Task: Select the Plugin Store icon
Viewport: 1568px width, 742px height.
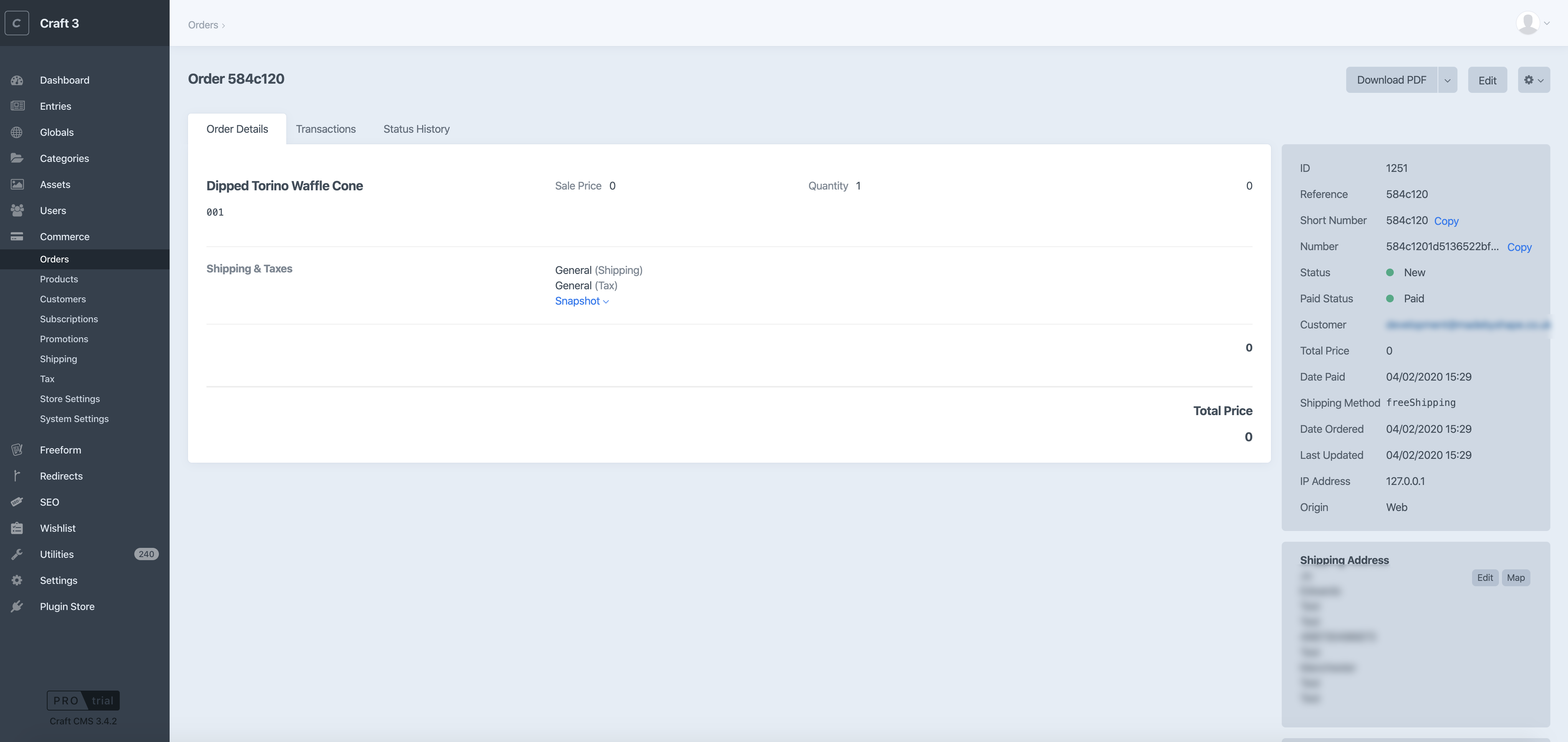Action: pos(17,606)
